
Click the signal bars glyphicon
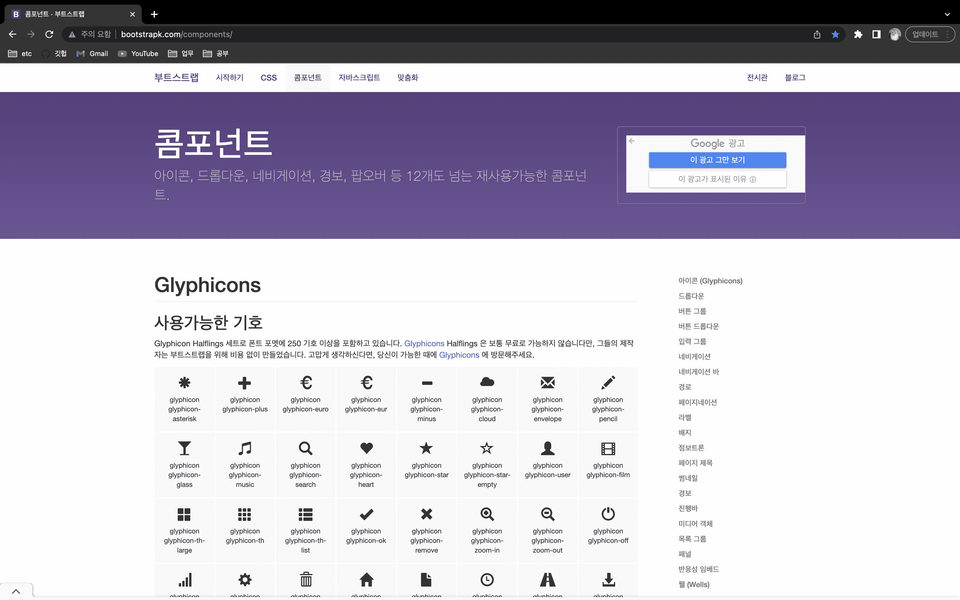(x=185, y=580)
